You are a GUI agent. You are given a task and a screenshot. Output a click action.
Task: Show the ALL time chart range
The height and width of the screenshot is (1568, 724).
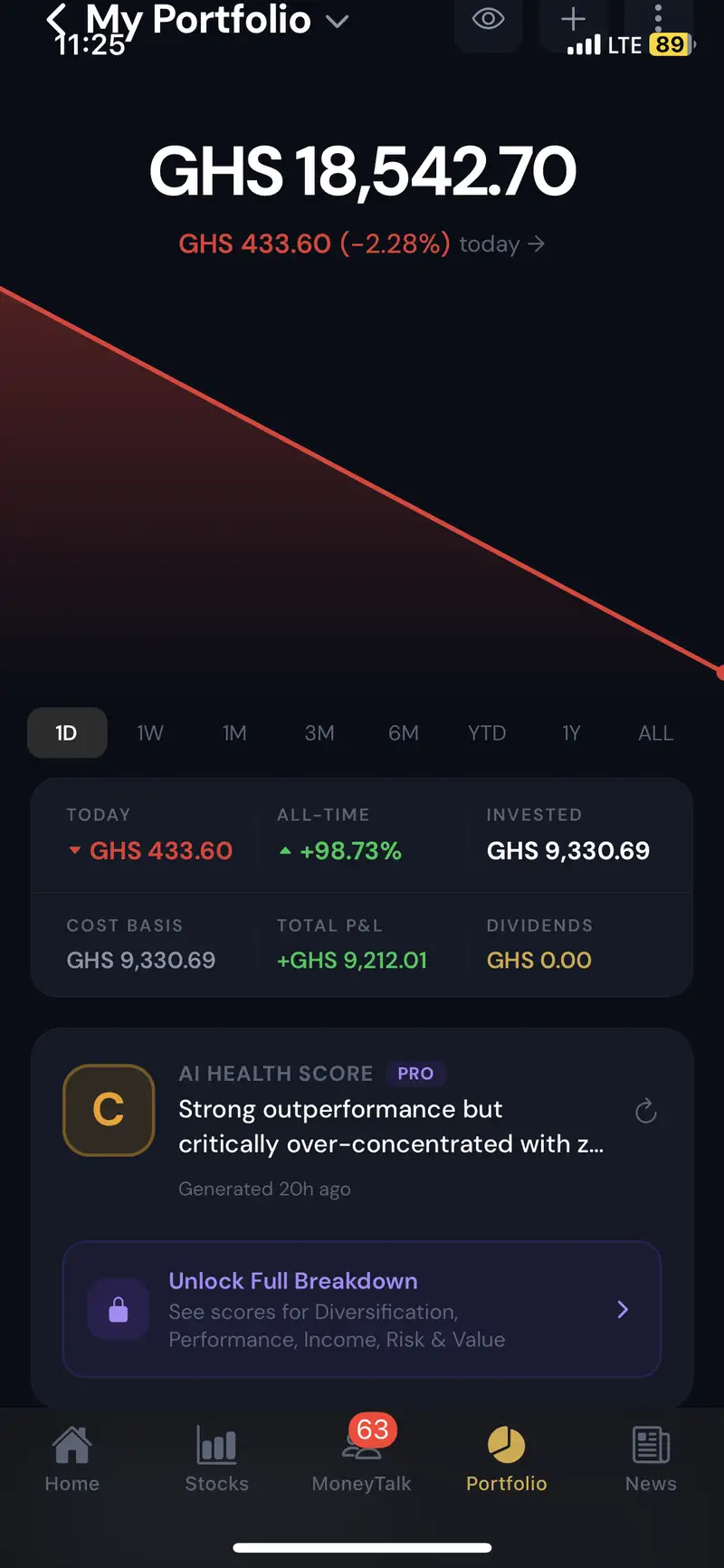pyautogui.click(x=655, y=733)
